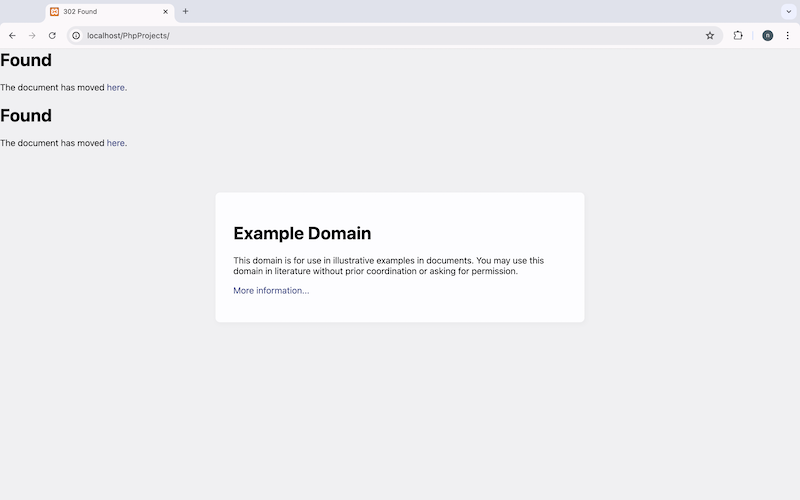Close the 302 Found tab
This screenshot has height=500, width=800.
click(165, 11)
